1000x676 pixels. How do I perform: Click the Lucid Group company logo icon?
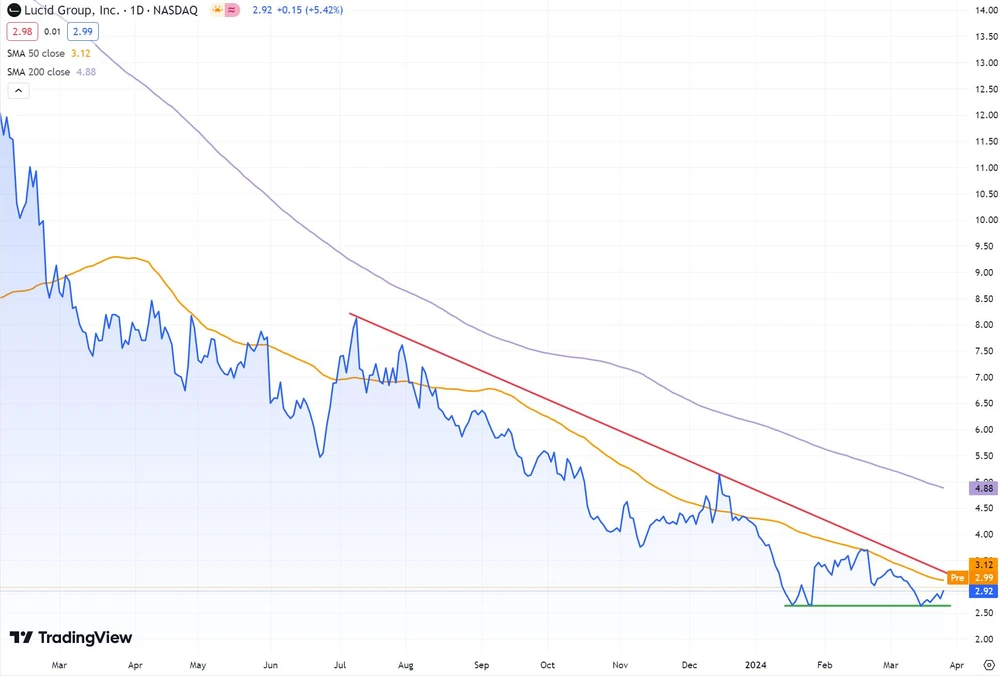pos(13,10)
